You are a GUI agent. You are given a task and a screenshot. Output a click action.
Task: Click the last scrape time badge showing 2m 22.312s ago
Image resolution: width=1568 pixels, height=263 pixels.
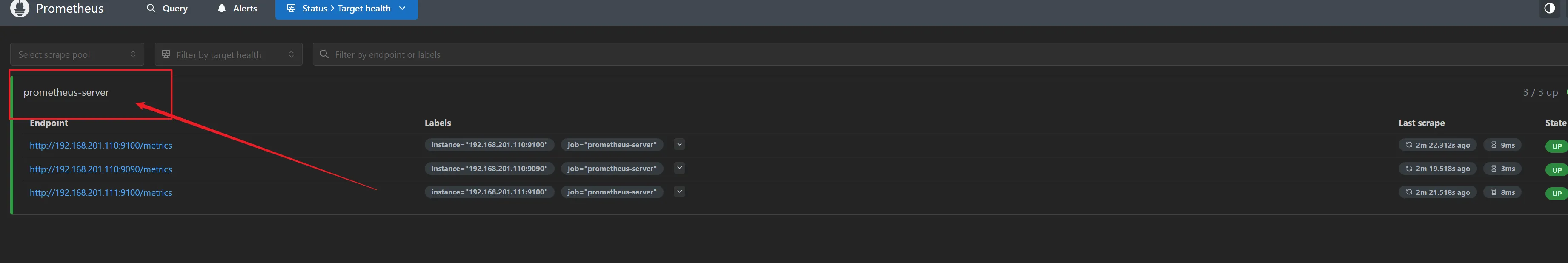coord(1437,145)
